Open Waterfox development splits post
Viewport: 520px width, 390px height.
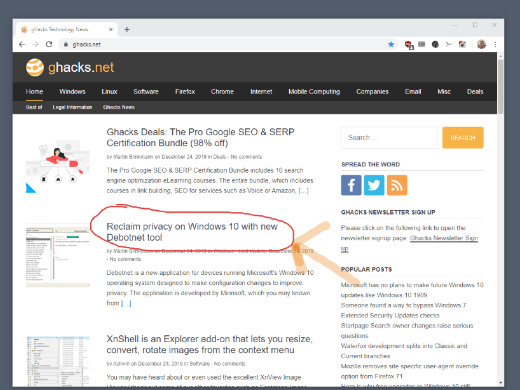404,351
